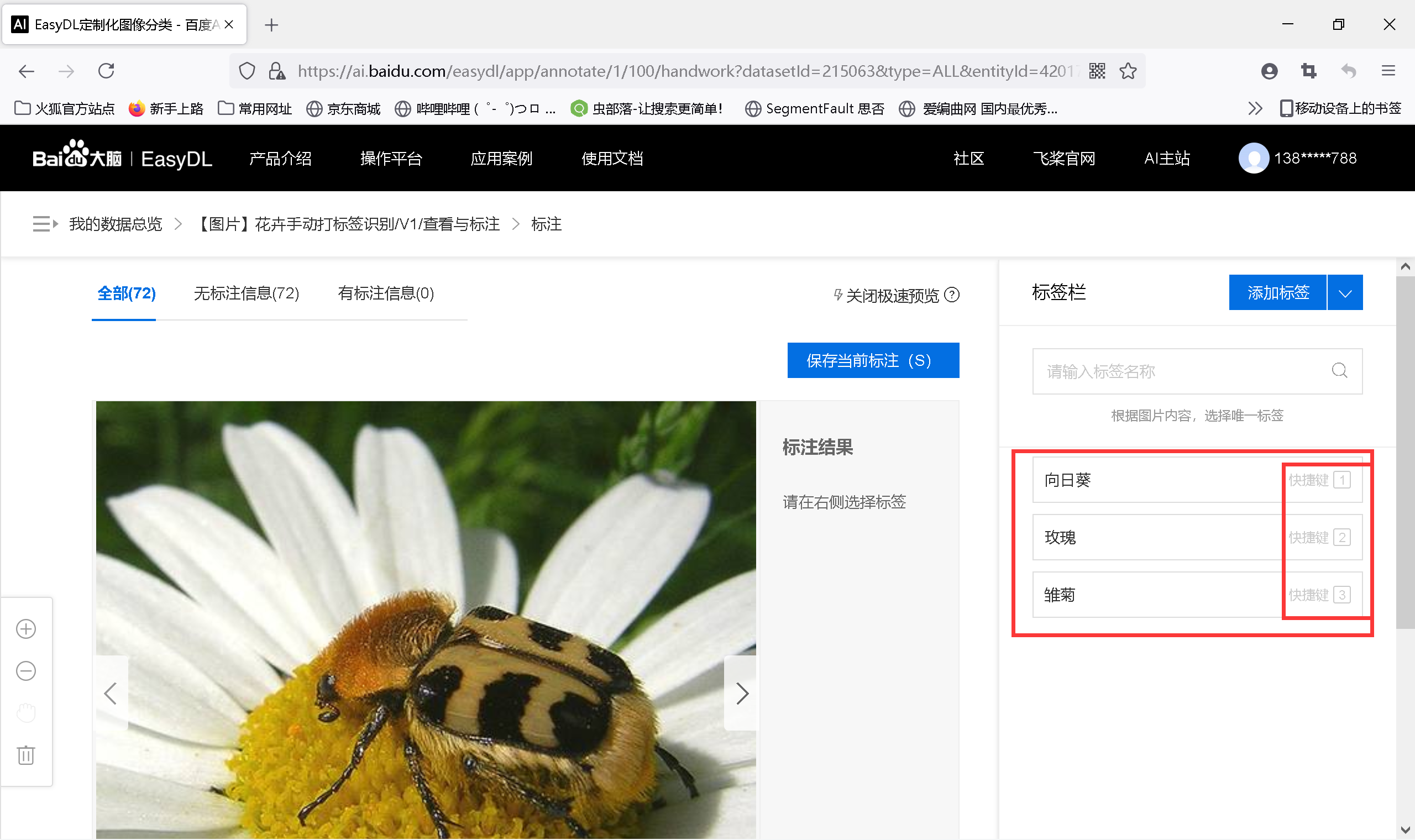Go to the next image with right arrow
This screenshot has height=840, width=1415.
pos(741,693)
